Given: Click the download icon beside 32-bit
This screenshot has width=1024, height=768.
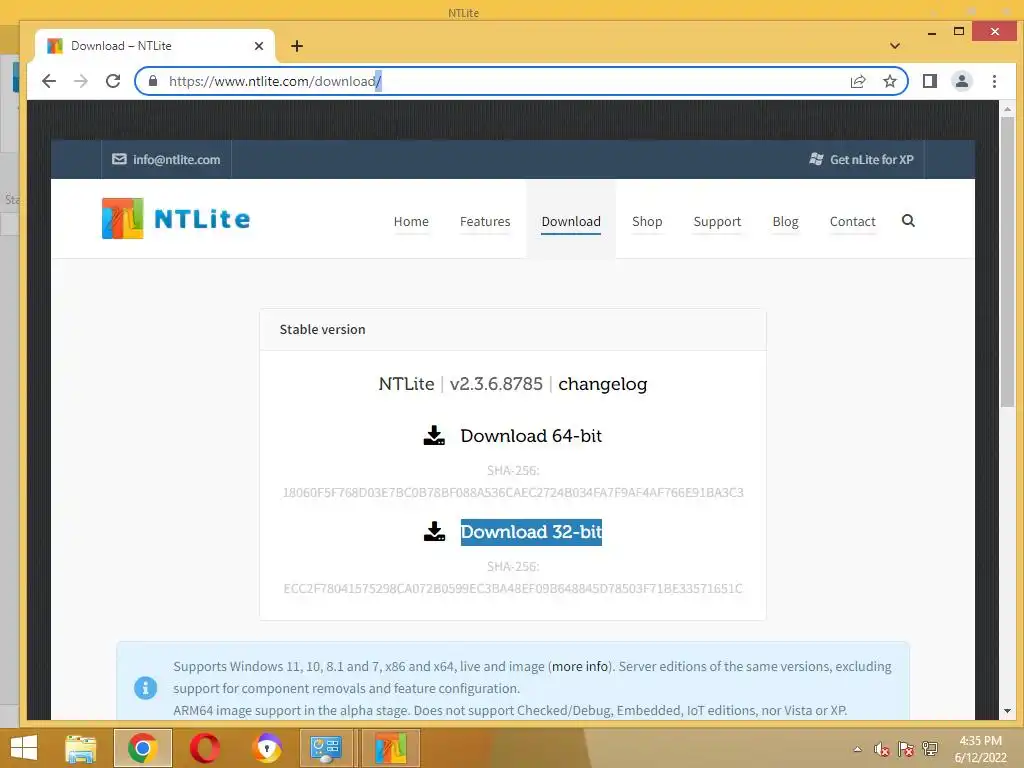Looking at the screenshot, I should tap(434, 532).
